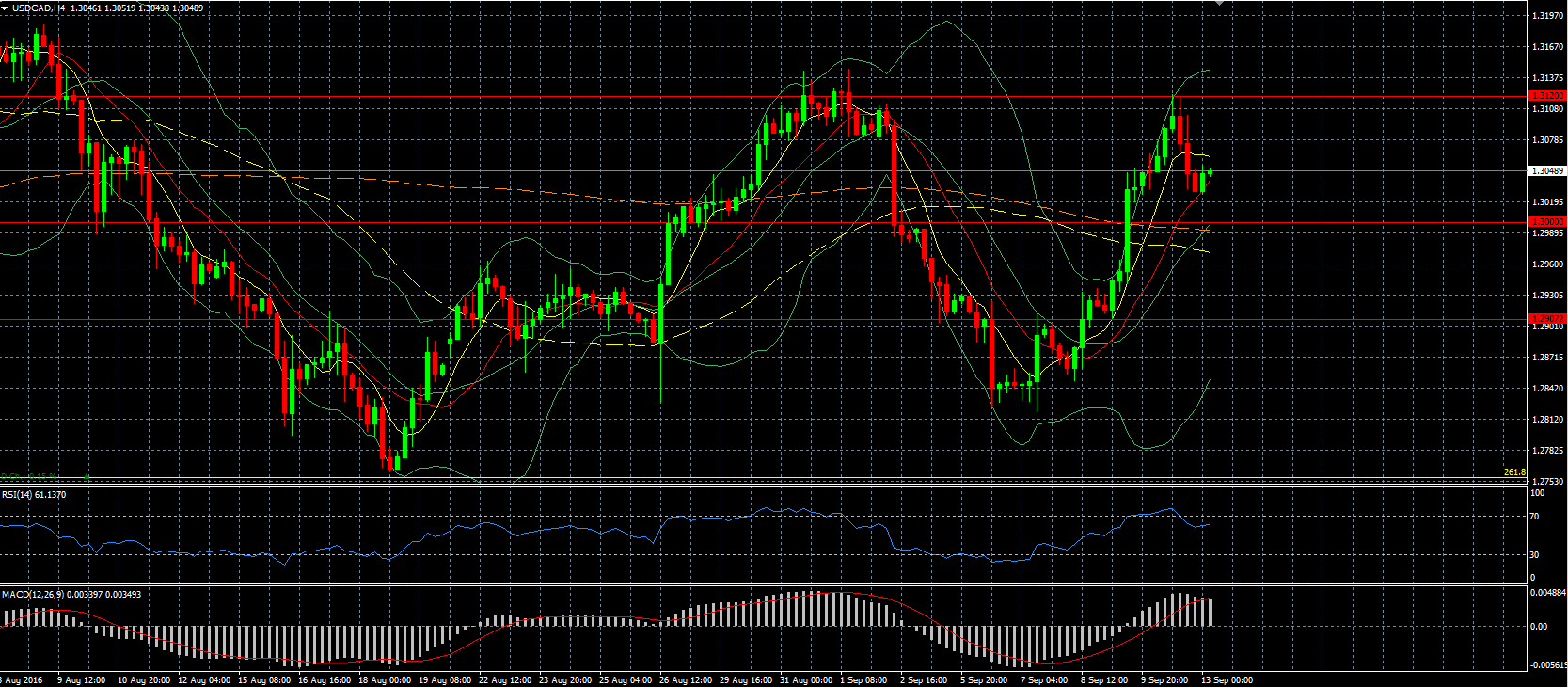Screen dimensions: 1568x687
Task: Click the 19 Aug 08:00 time label
Action: 445,680
